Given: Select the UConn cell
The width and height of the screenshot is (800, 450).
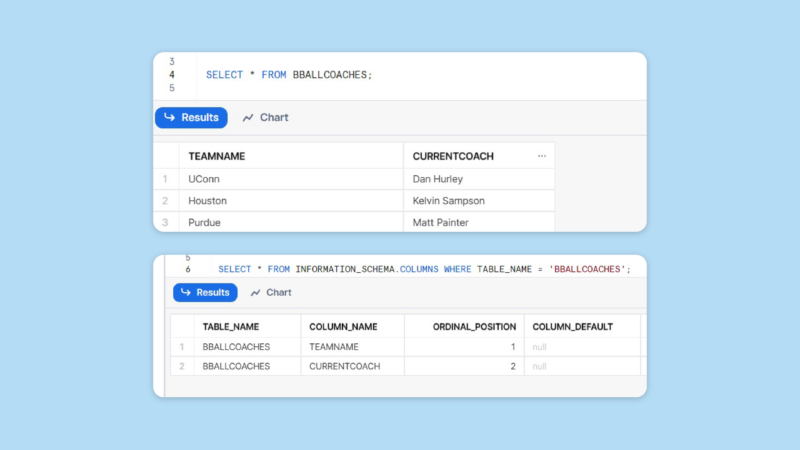Looking at the screenshot, I should [203, 179].
